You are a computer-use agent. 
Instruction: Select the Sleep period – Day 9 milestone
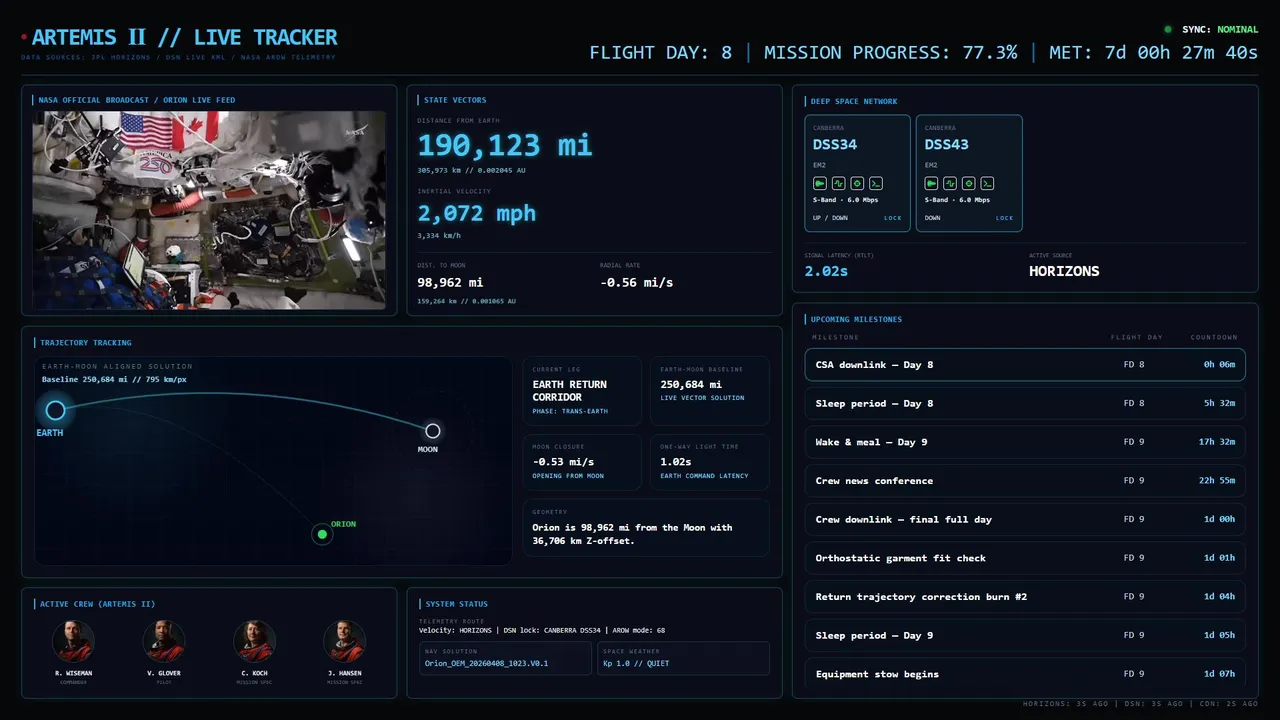[x=1025, y=635]
